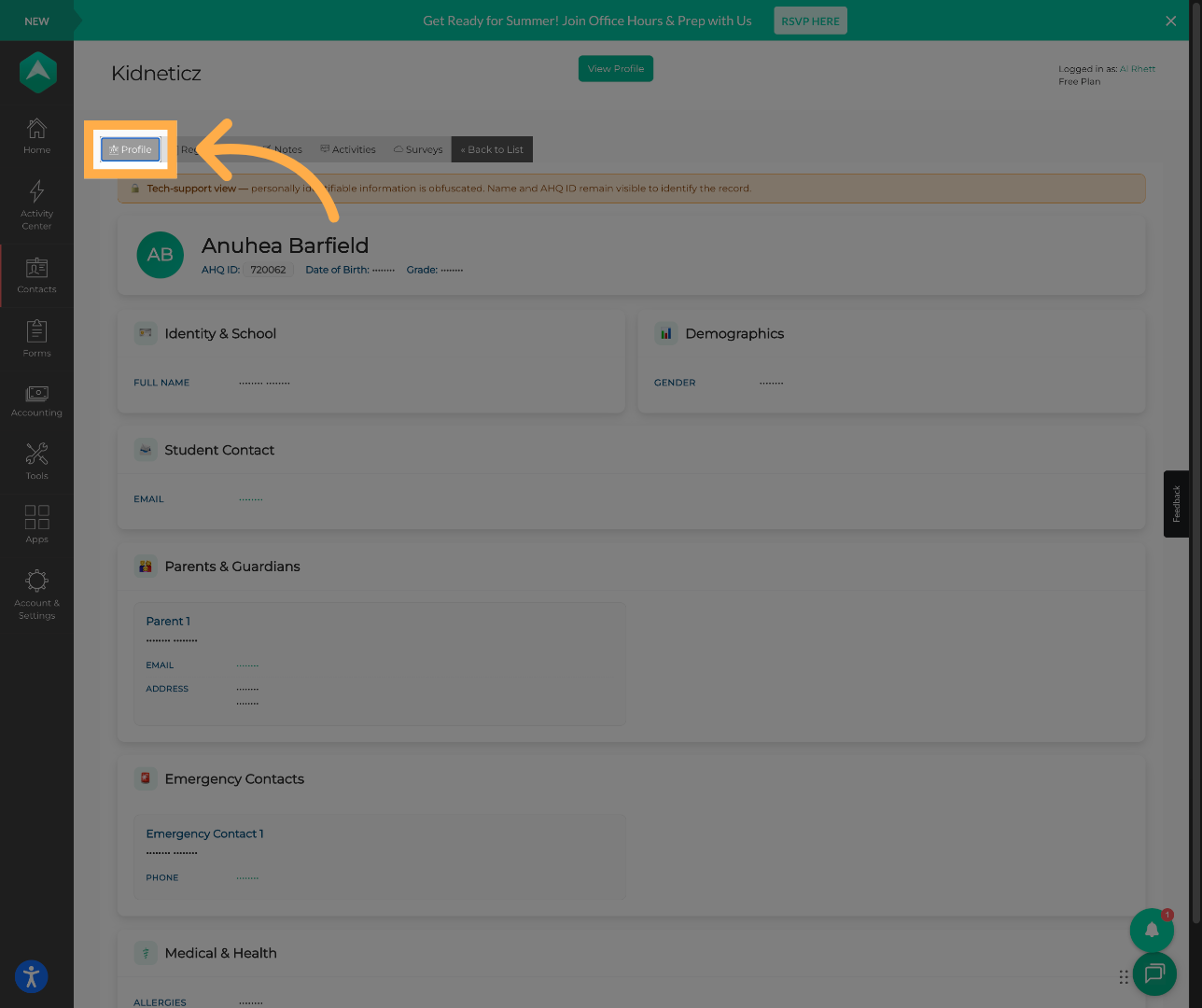
Task: Click the AHQ ID value 720062
Action: click(x=269, y=270)
